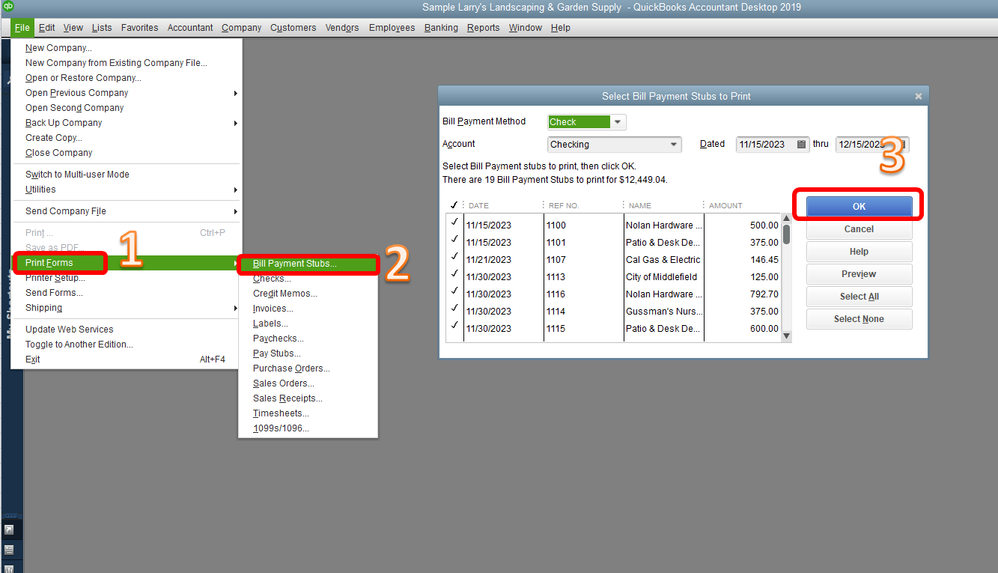
Task: Open calendar picker next to 11/15/2023 date
Action: [801, 145]
